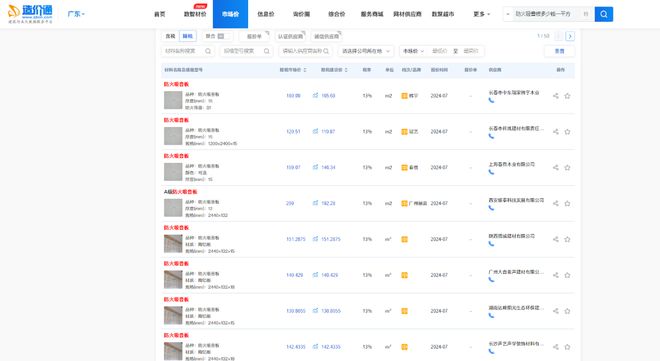Click the 造价通 site logo
The height and width of the screenshot is (361, 660).
[30, 14]
